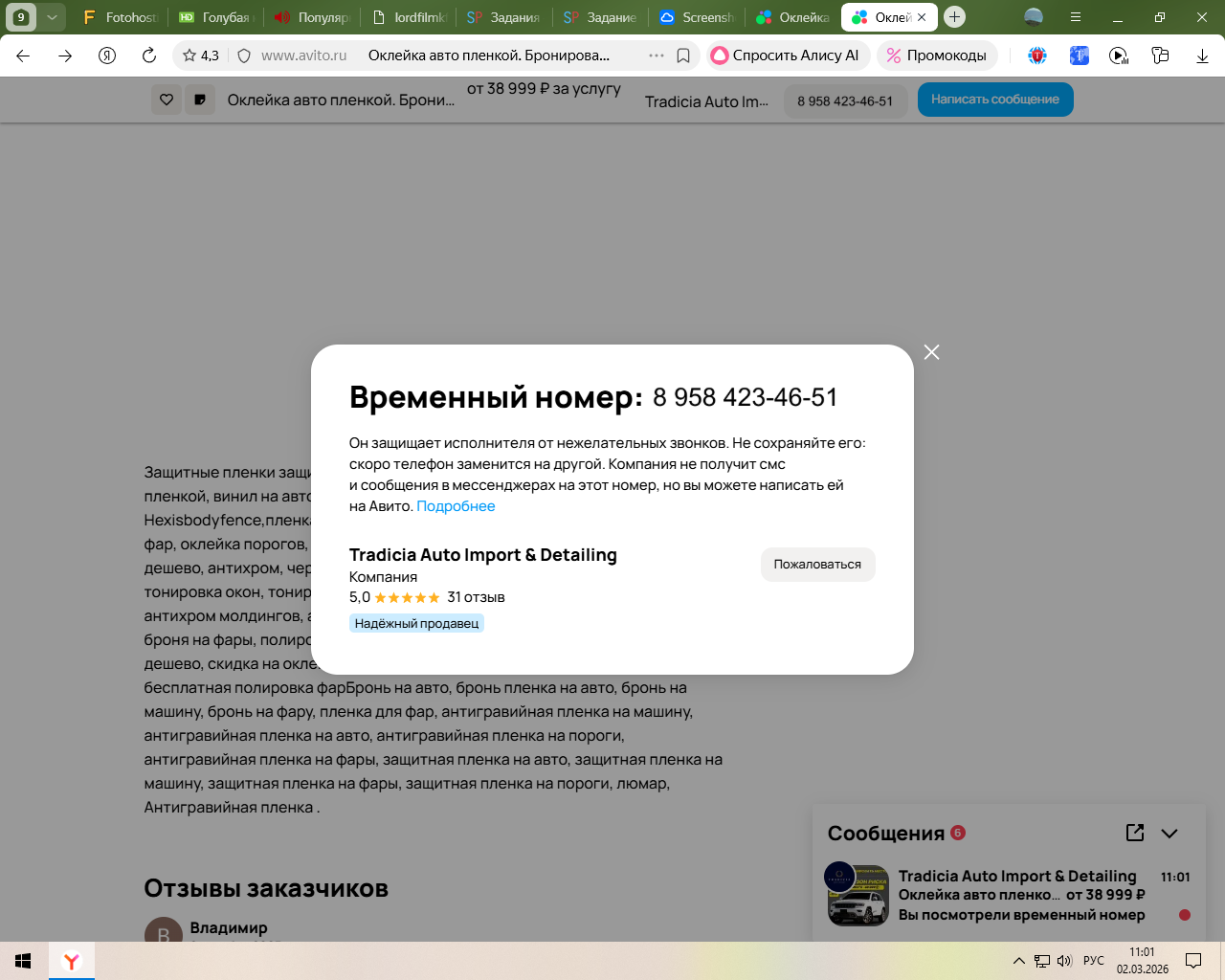Open the red shield extension icon

1037,56
